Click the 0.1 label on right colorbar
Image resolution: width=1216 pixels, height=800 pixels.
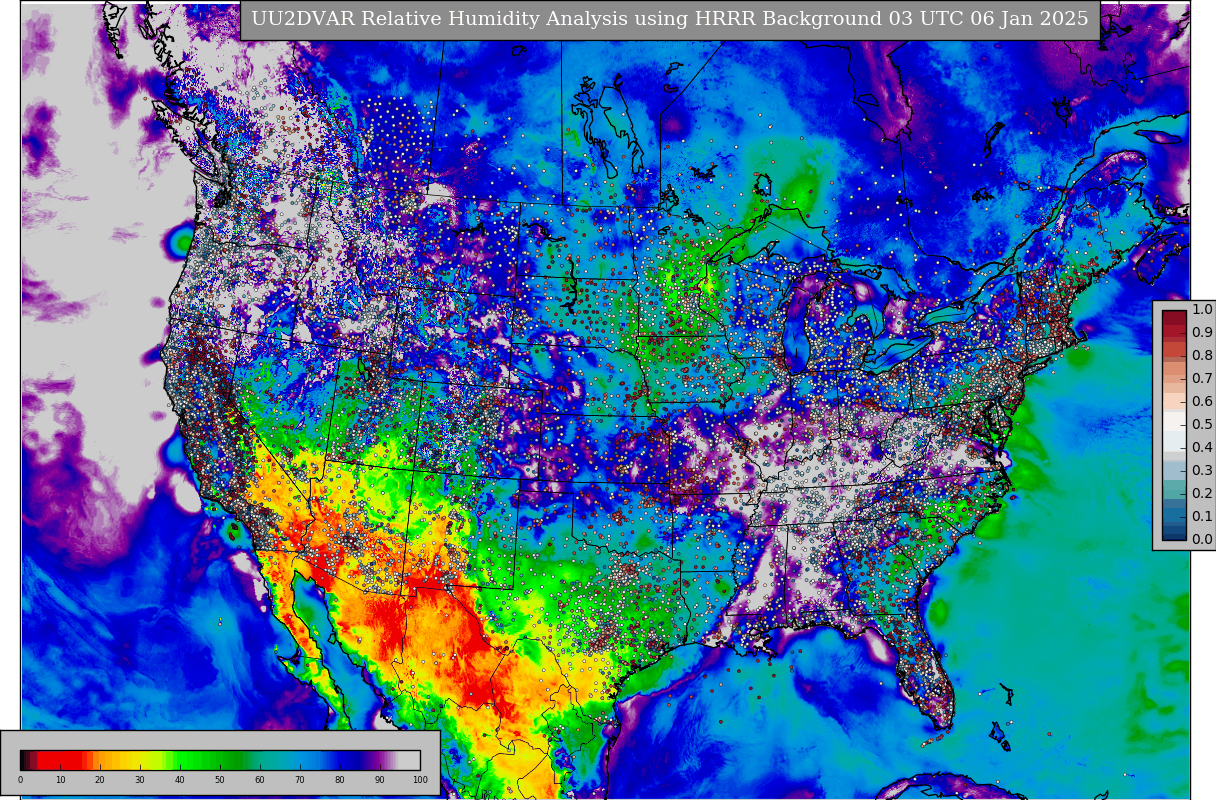click(1202, 517)
